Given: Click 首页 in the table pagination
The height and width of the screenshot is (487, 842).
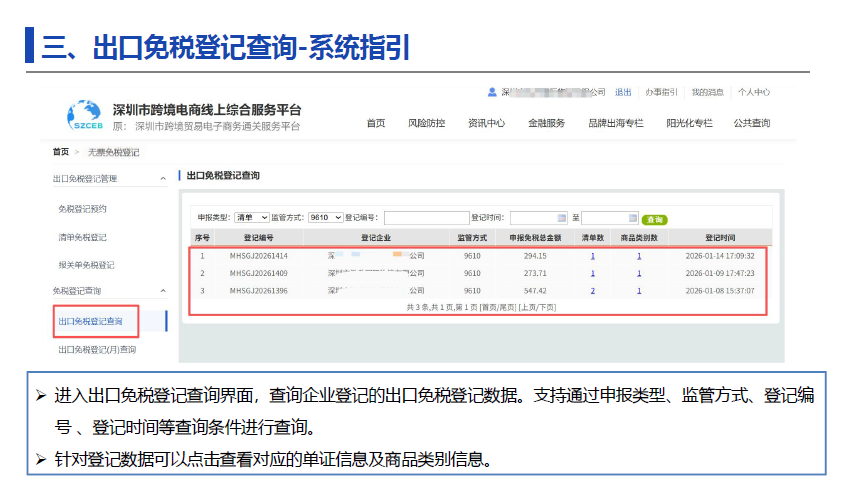Looking at the screenshot, I should 489,308.
